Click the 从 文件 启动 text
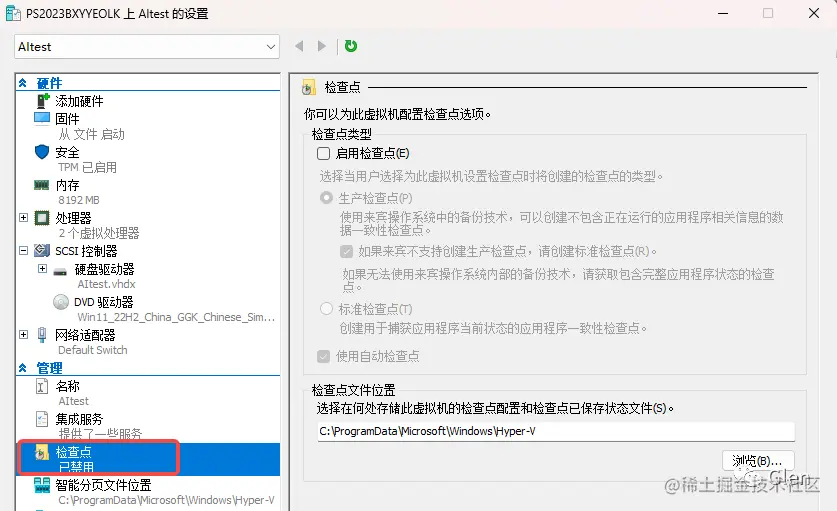837x511 pixels. pos(91,135)
